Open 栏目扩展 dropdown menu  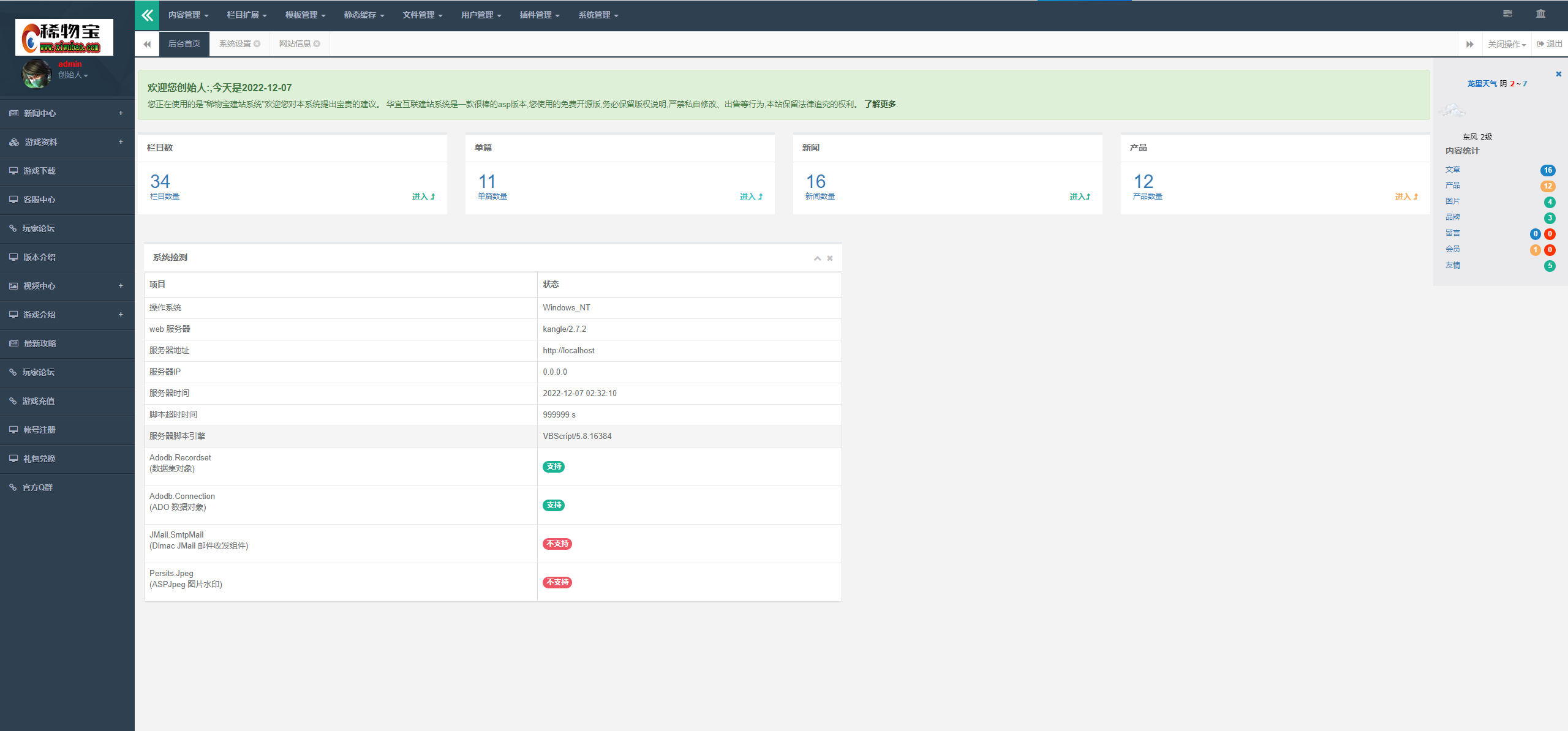point(247,15)
